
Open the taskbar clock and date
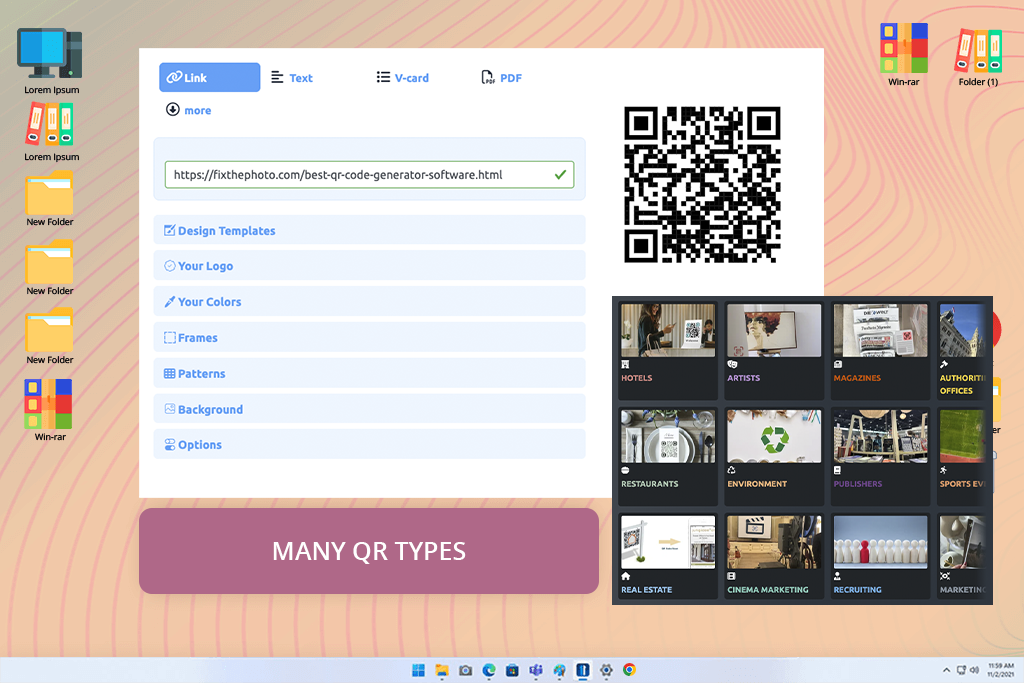tap(1000, 670)
